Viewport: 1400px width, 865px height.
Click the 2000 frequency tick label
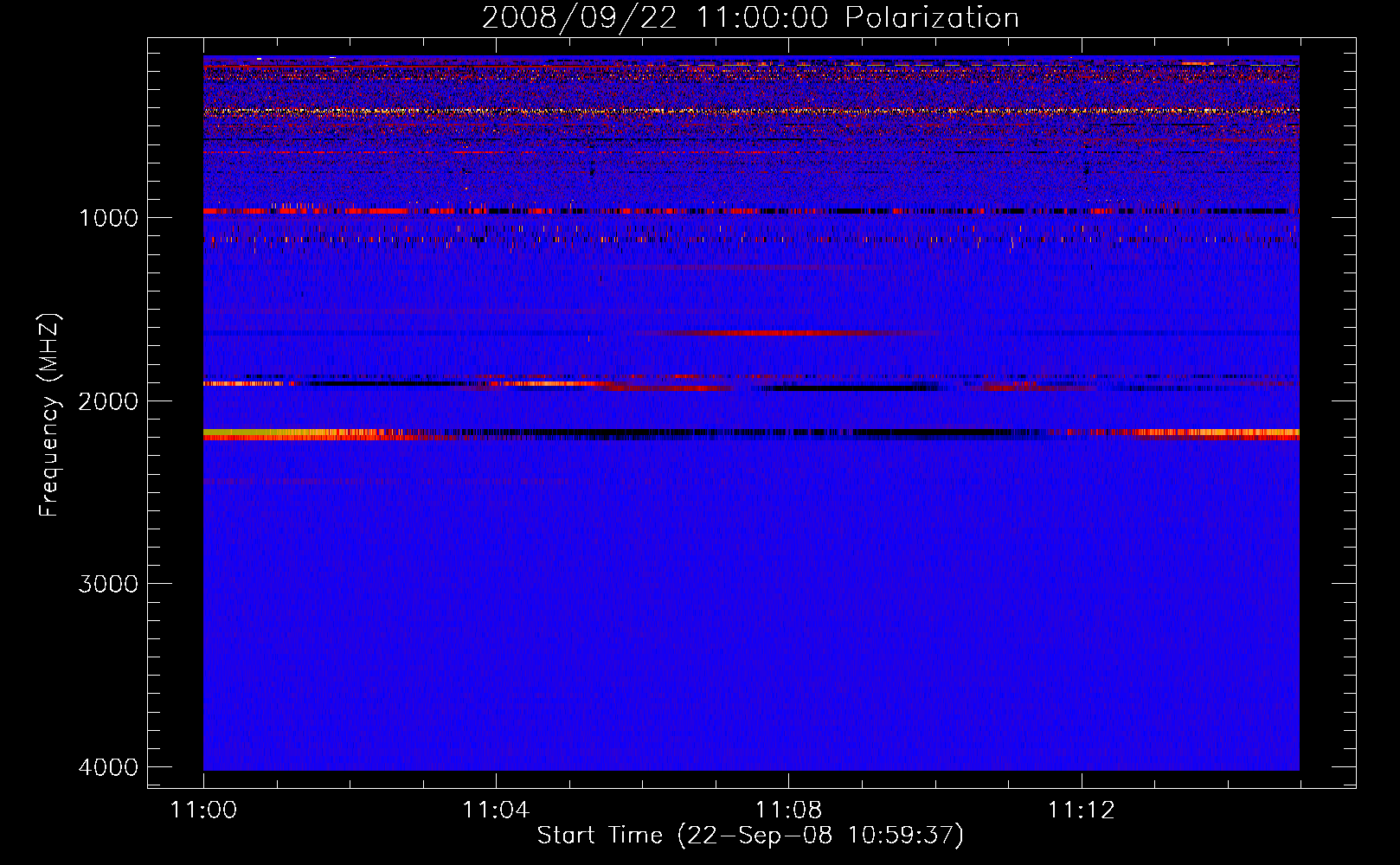click(108, 400)
